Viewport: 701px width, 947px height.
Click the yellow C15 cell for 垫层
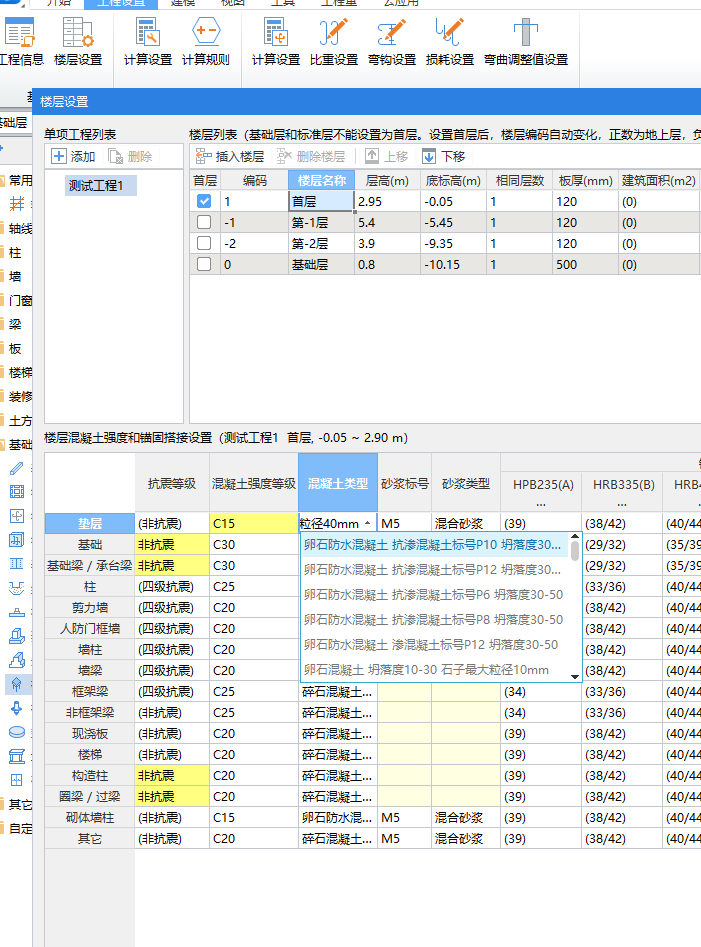coord(253,523)
